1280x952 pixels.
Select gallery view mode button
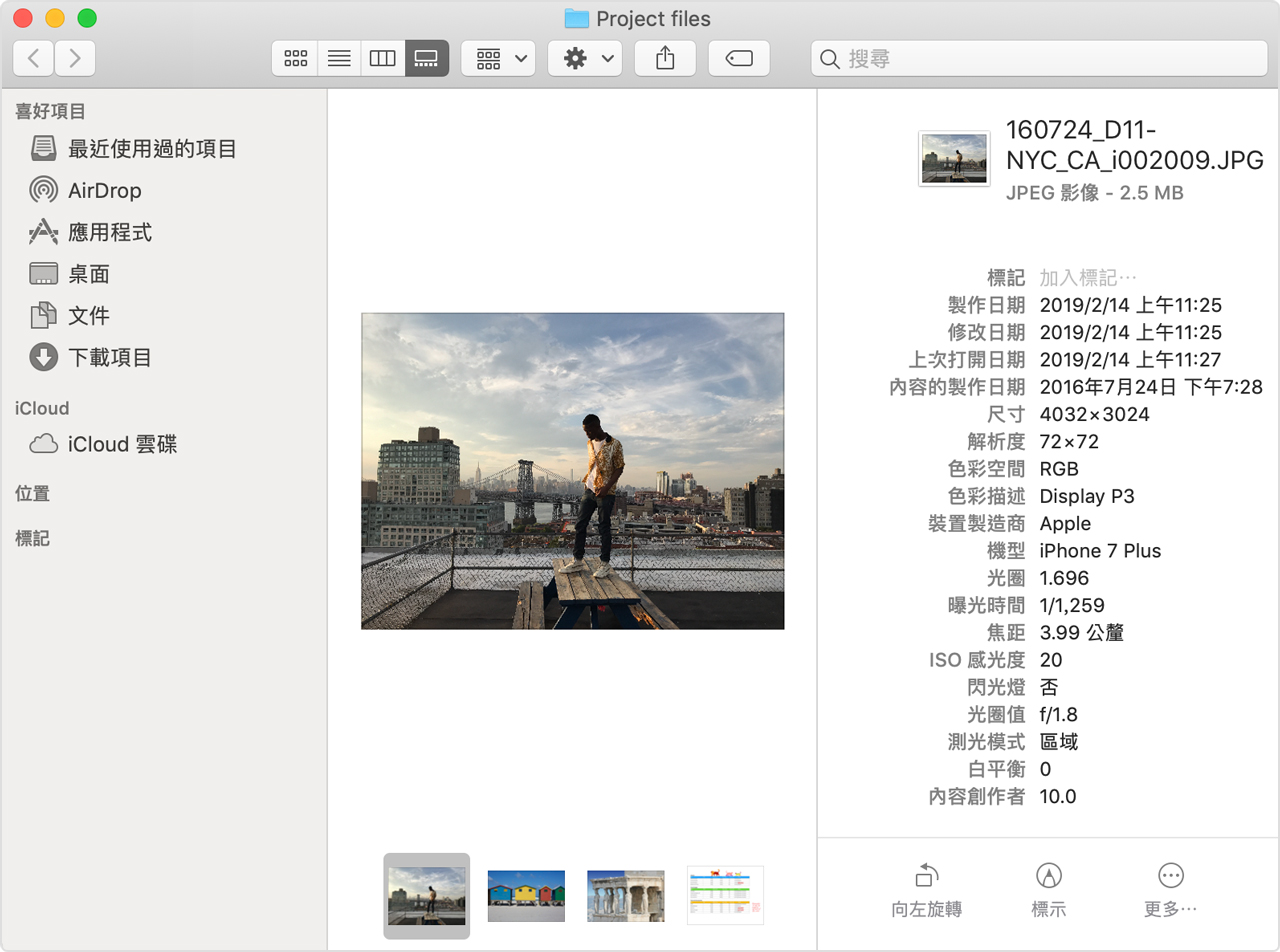427,59
